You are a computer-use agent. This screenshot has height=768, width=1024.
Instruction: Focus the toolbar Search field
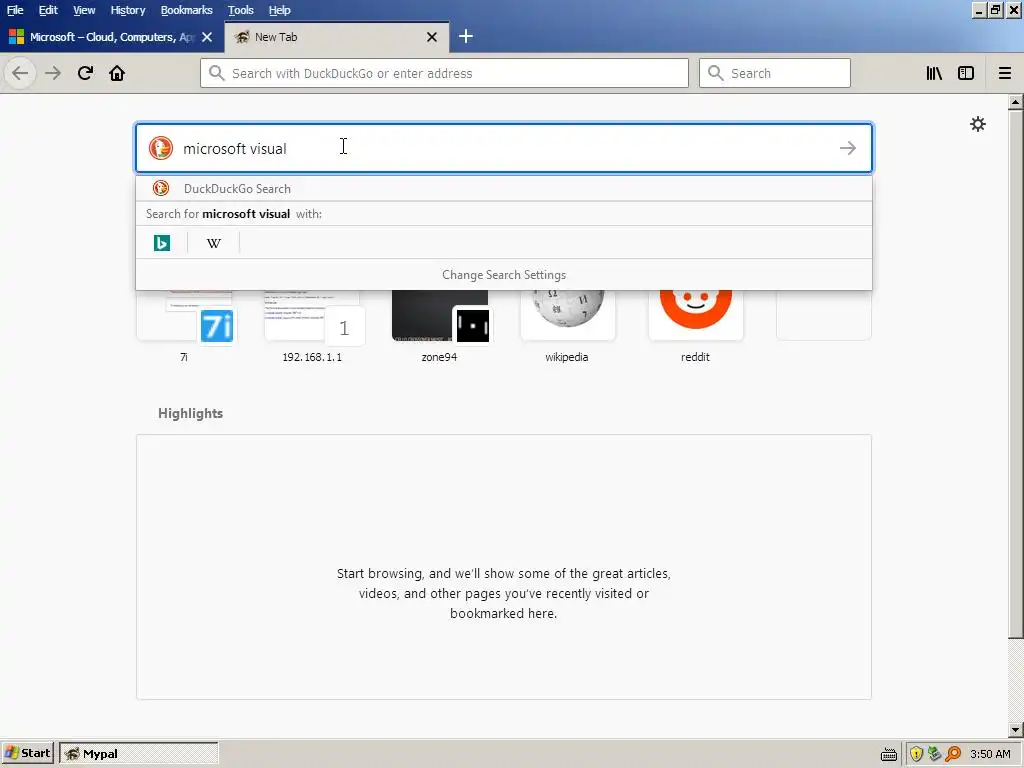775,73
